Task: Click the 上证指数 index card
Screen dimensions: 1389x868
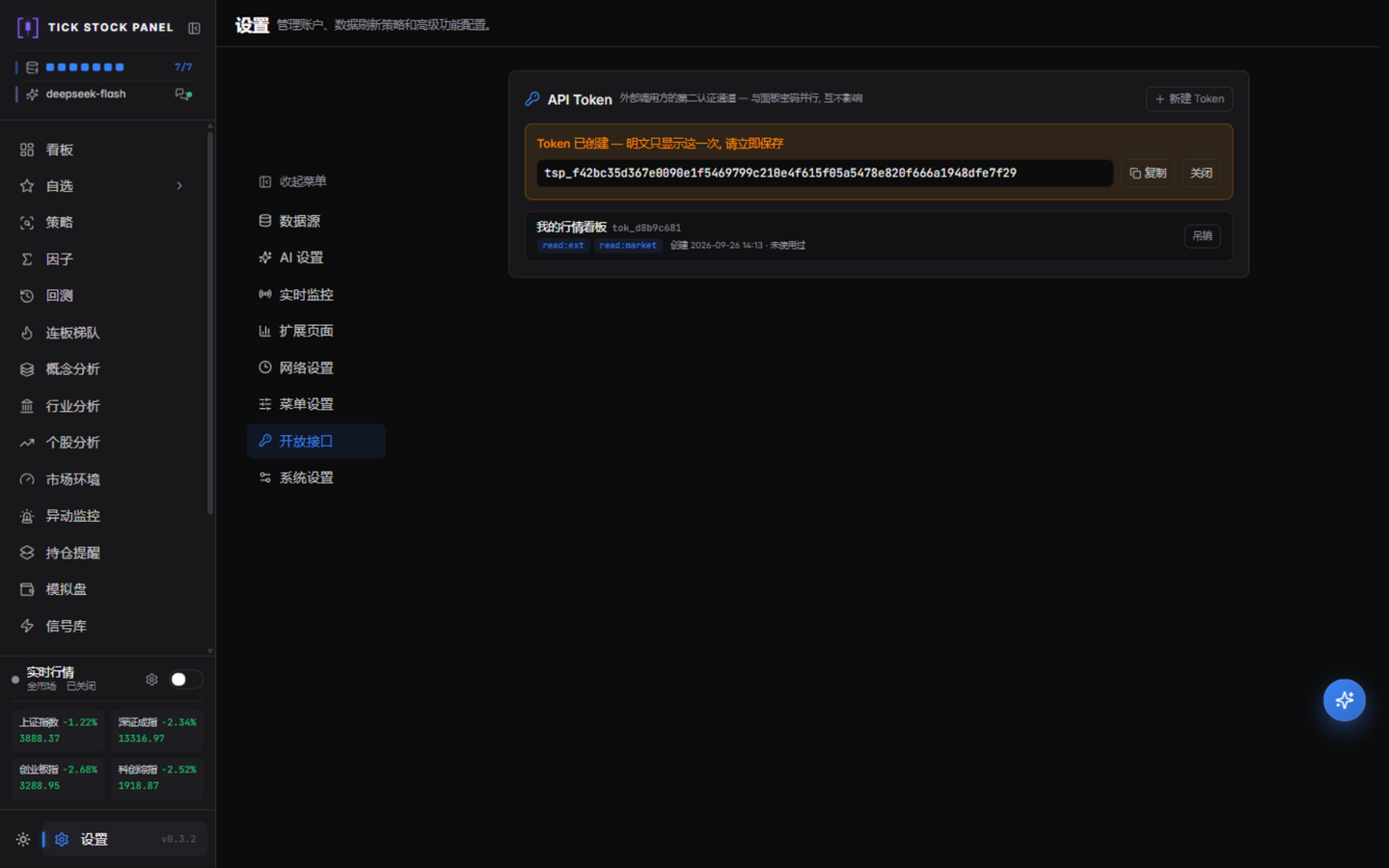Action: coord(58,730)
